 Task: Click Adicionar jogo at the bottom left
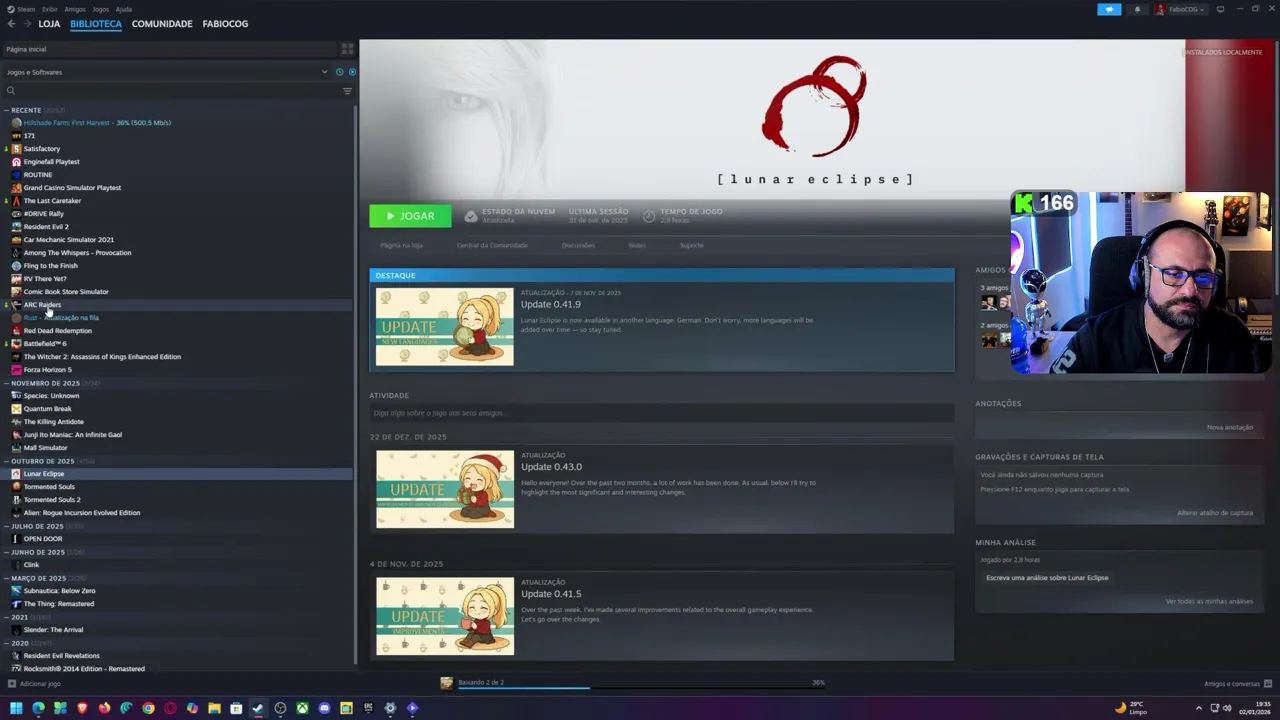pos(34,684)
